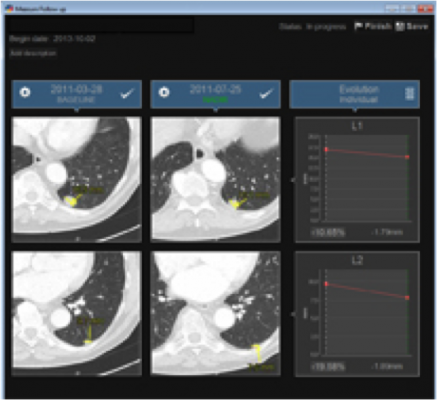
Task: Toggle percentage value under L1 chart
Action: 328,232
